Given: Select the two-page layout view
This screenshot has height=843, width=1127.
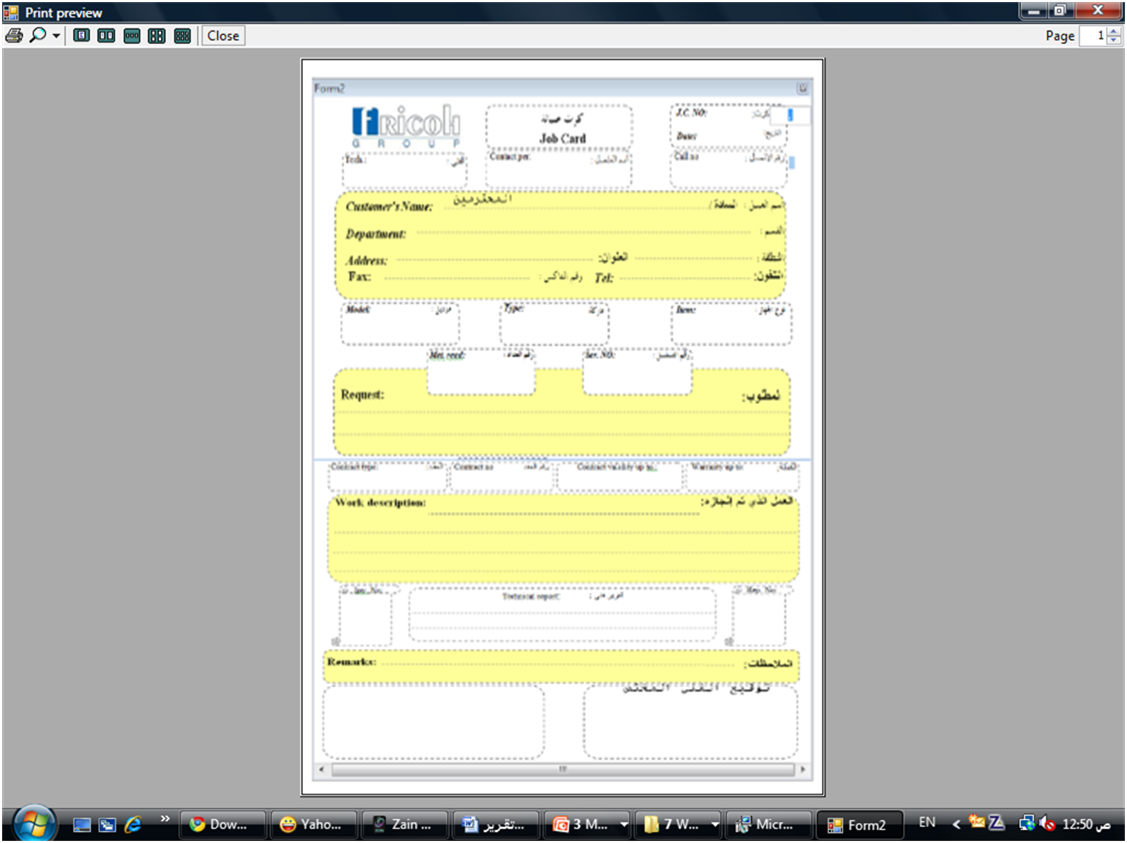Looking at the screenshot, I should (x=106, y=36).
